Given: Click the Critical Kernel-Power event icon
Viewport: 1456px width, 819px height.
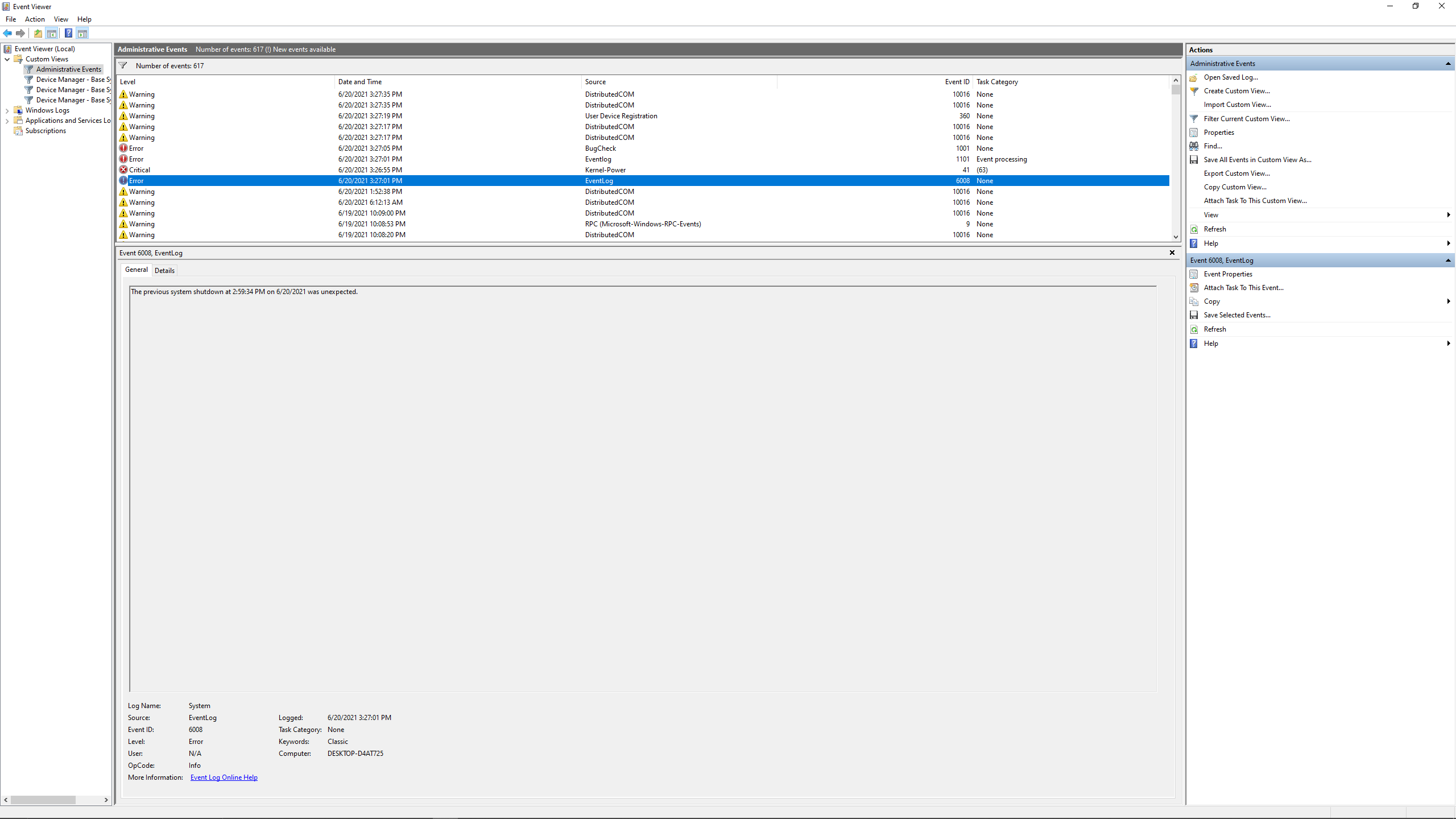Looking at the screenshot, I should click(123, 170).
